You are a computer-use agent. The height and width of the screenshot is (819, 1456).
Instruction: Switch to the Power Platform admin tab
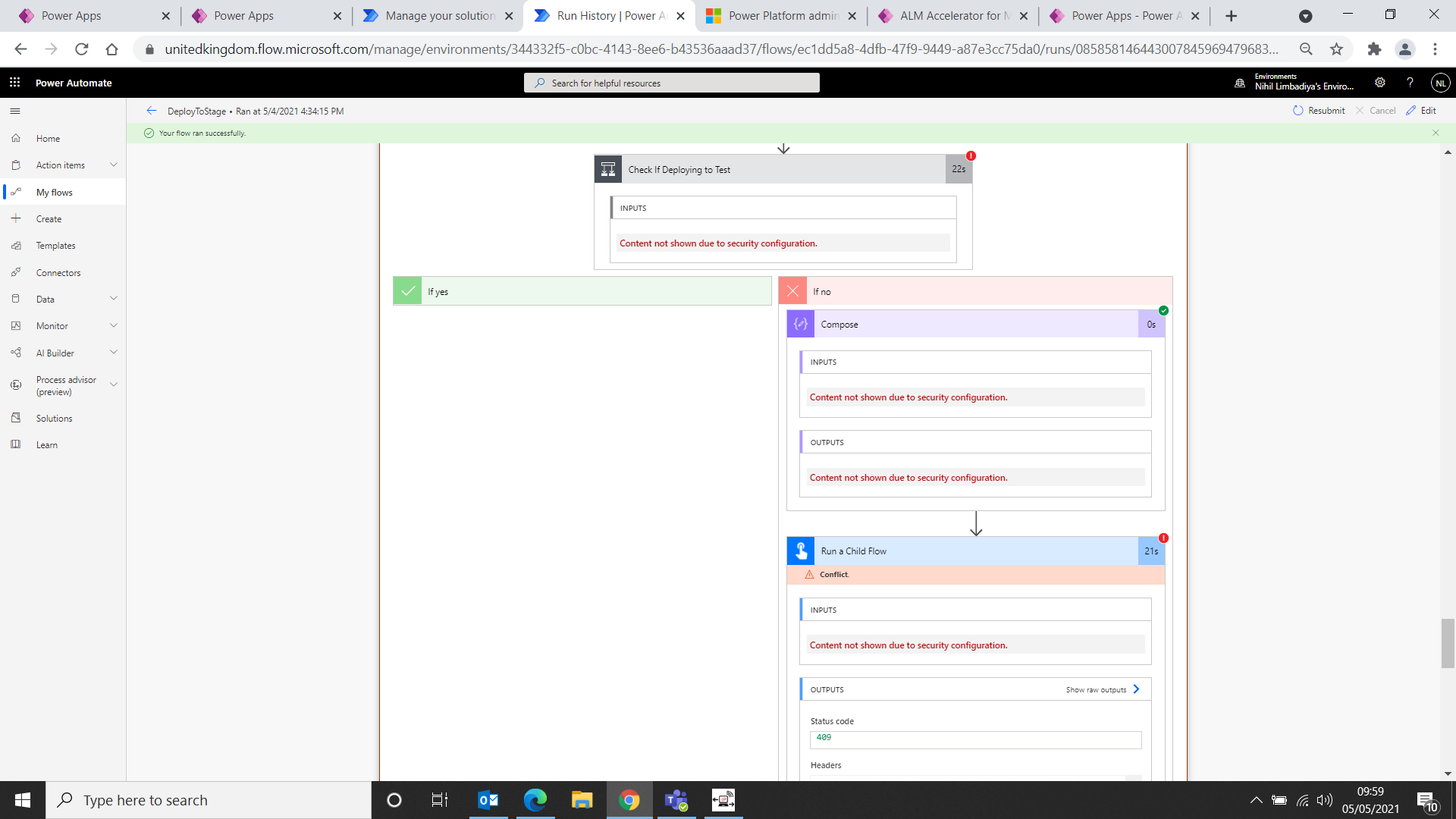tap(781, 15)
